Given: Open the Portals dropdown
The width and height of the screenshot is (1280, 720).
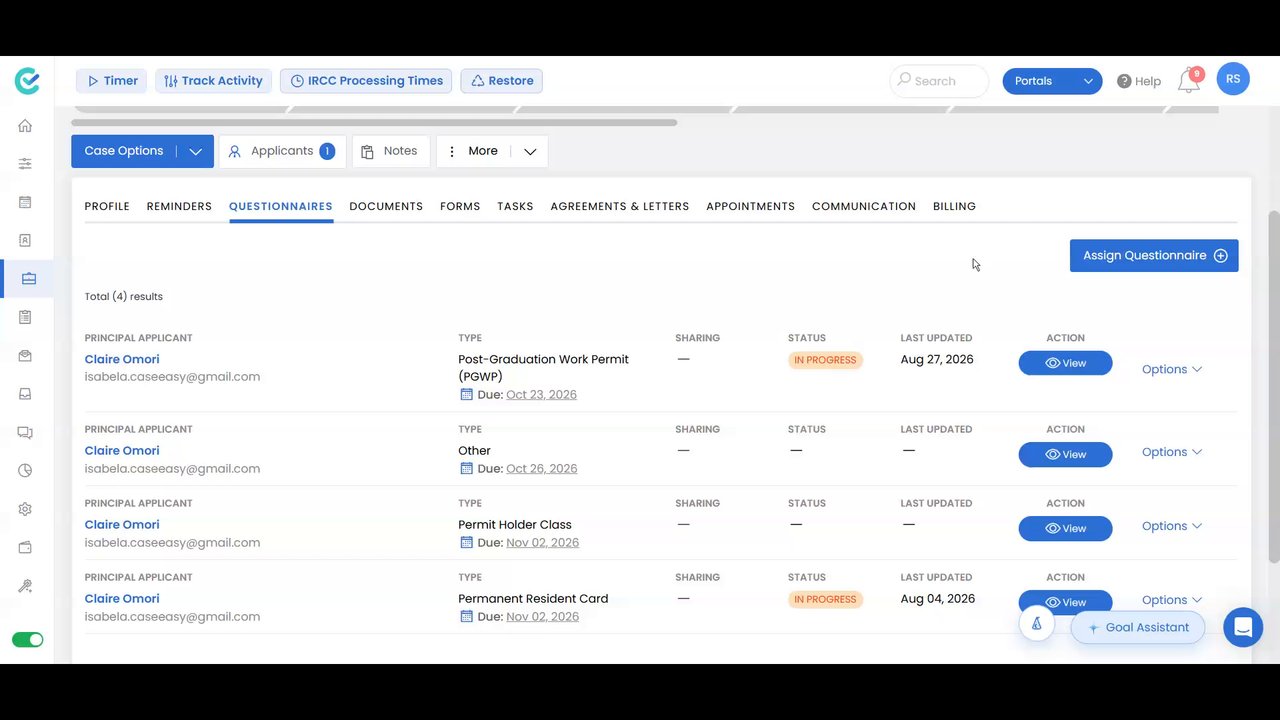Looking at the screenshot, I should [1052, 81].
